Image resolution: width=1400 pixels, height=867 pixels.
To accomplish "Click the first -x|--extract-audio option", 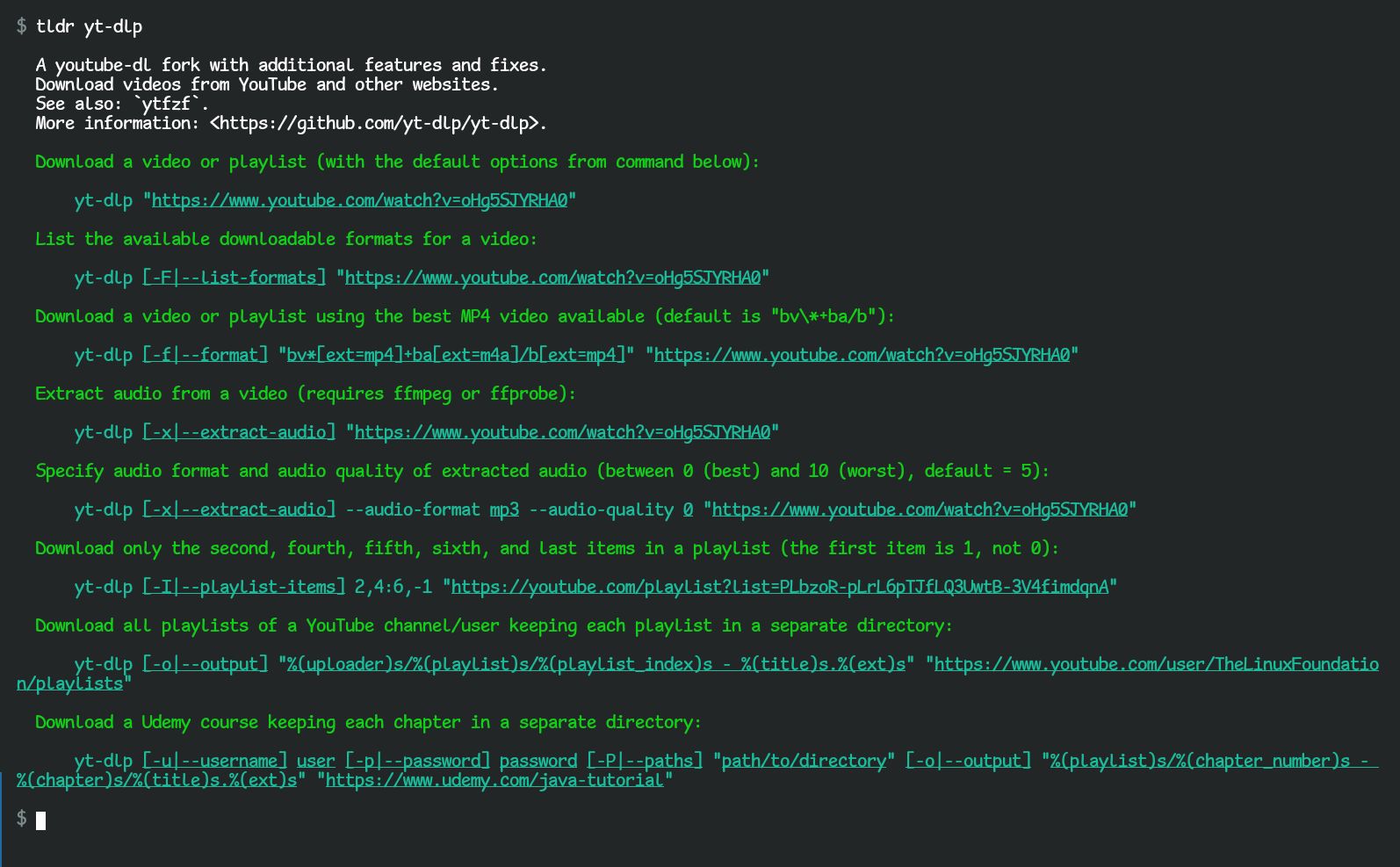I will coord(239,432).
